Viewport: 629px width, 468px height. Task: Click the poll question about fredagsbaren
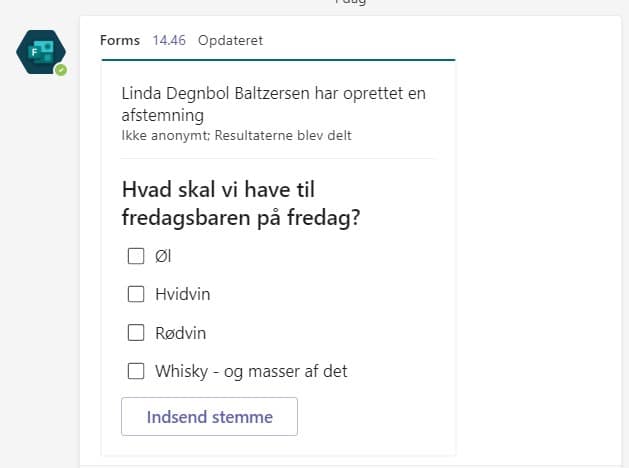coord(241,204)
